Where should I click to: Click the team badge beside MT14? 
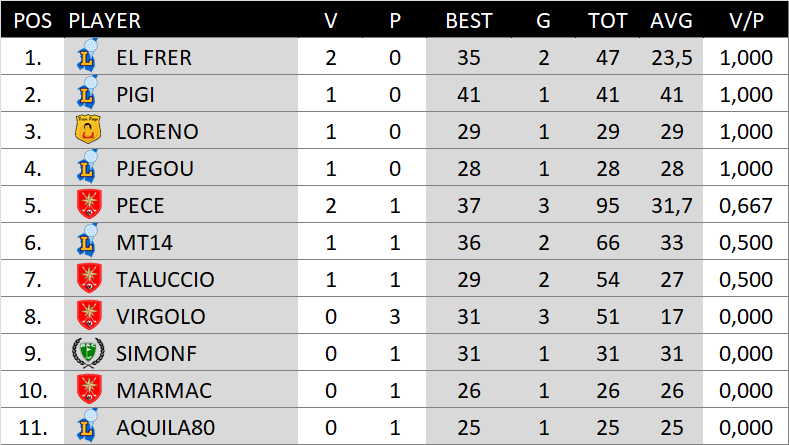point(88,242)
